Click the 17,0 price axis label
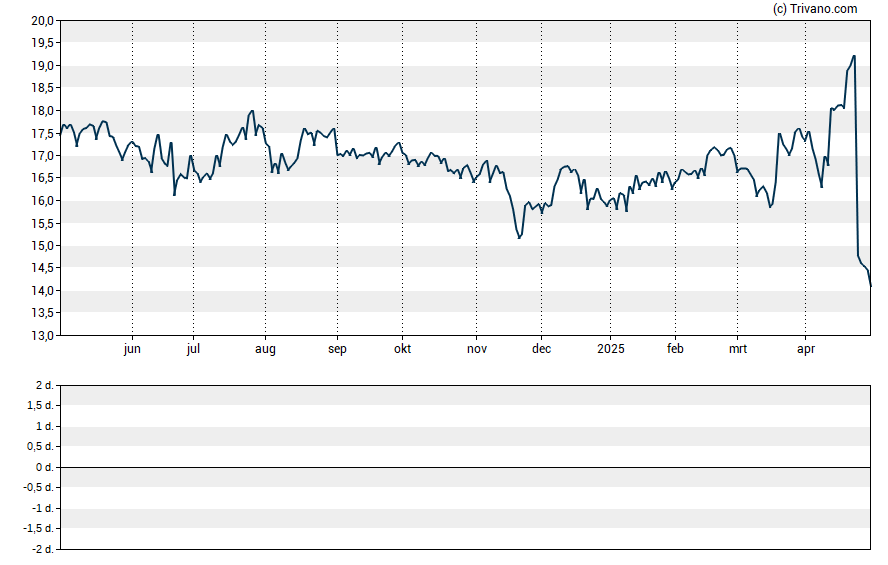This screenshot has width=888, height=565. tap(42, 156)
